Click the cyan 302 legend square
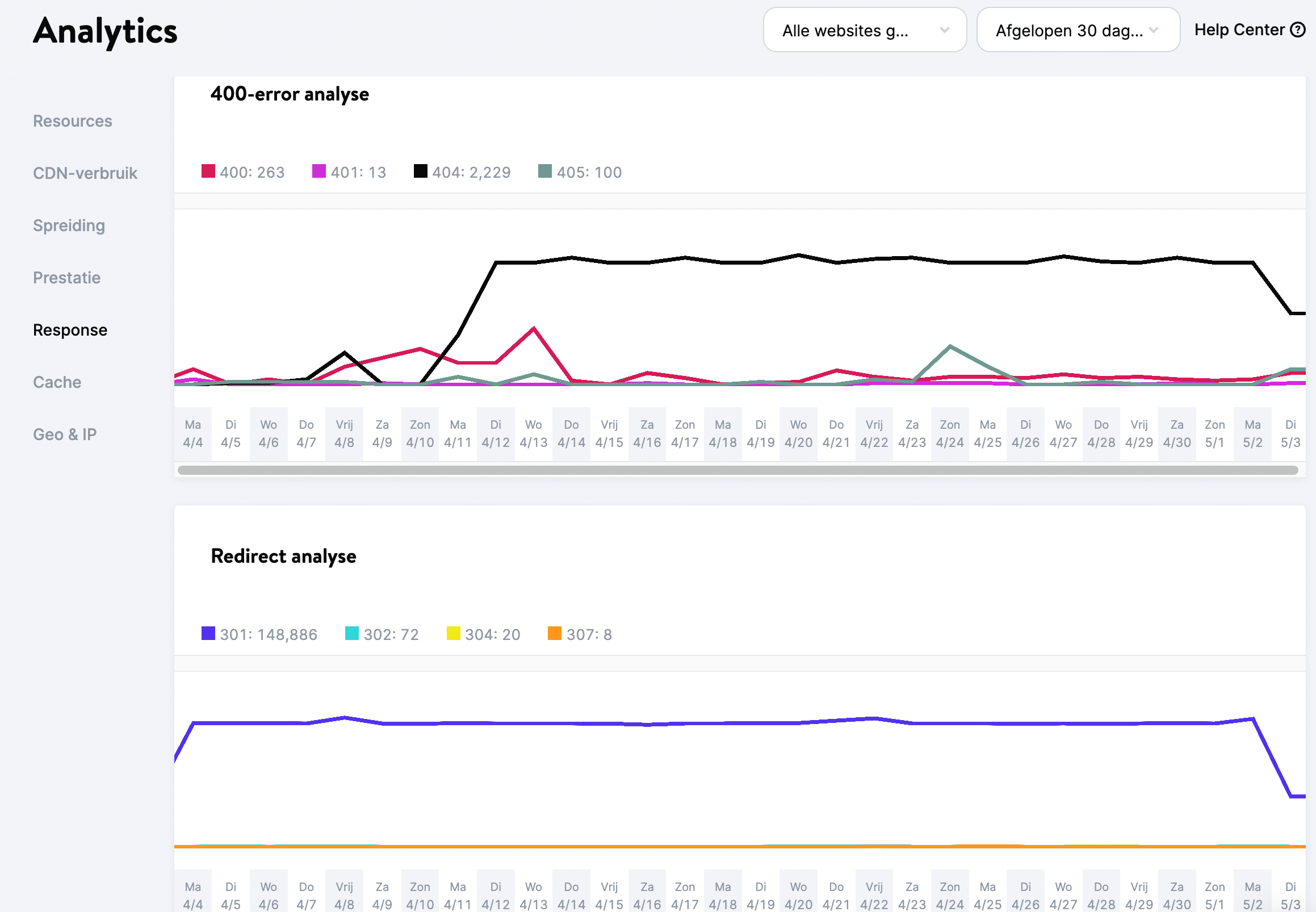 tap(352, 633)
